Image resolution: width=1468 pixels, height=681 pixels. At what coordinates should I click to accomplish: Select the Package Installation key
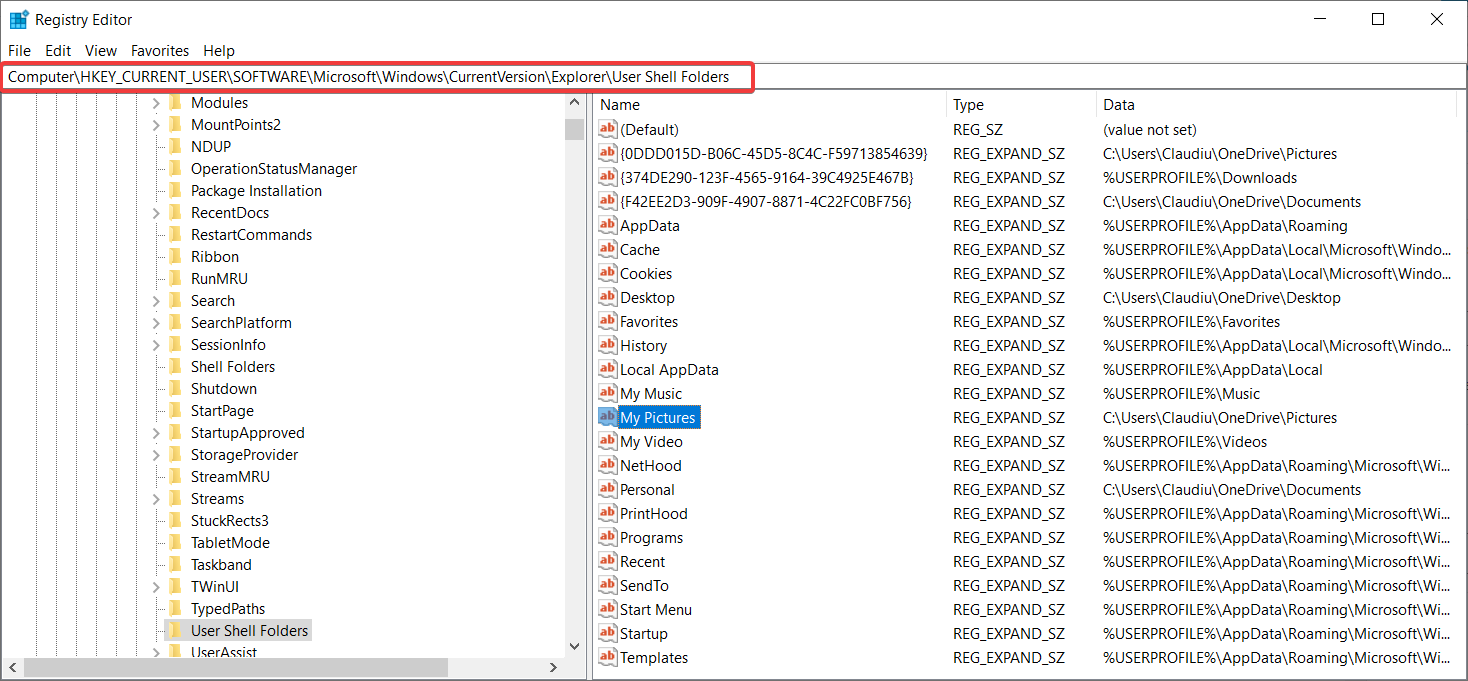[x=257, y=191]
